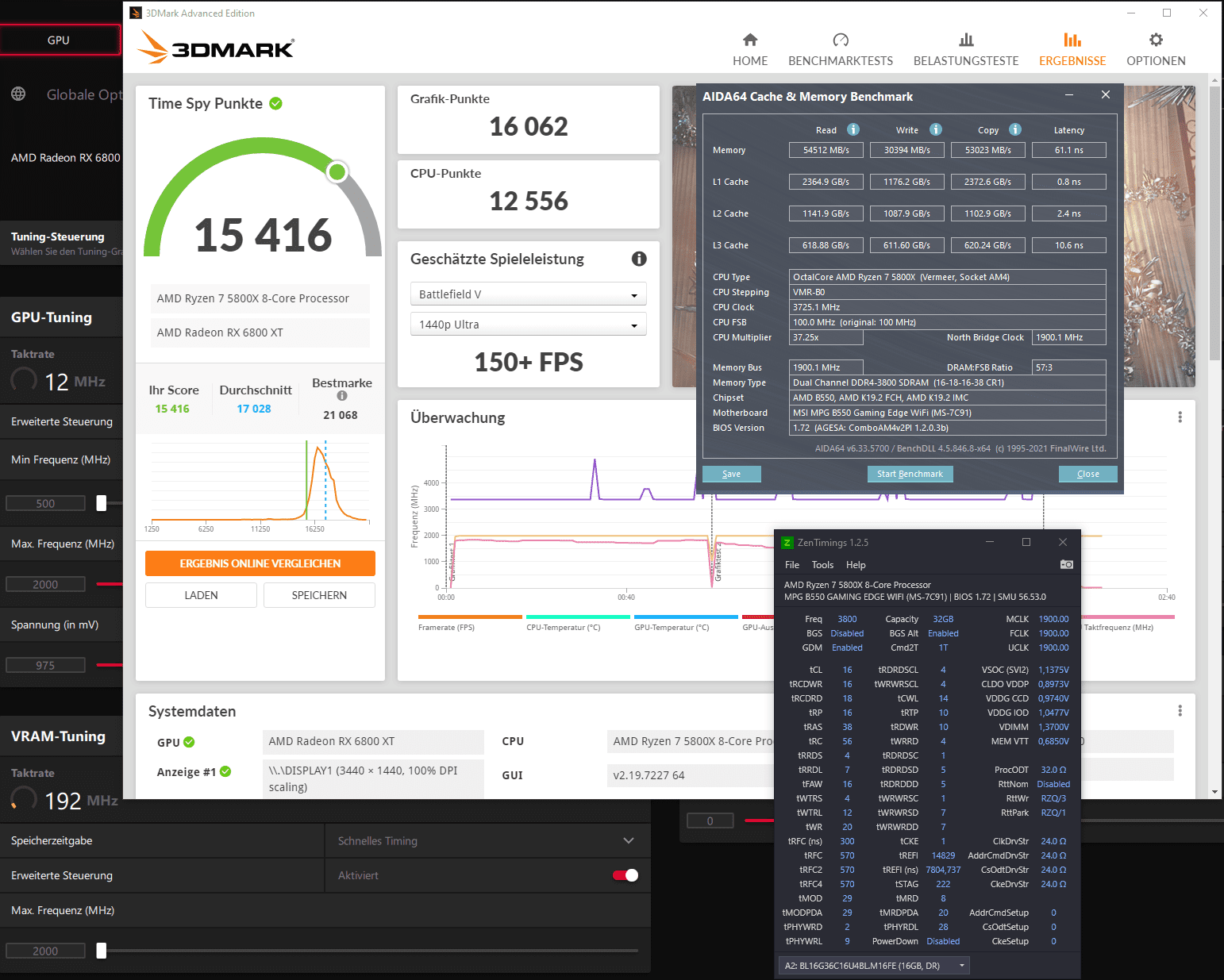
Task: Click the Write info icon in AIDA64
Action: [936, 129]
